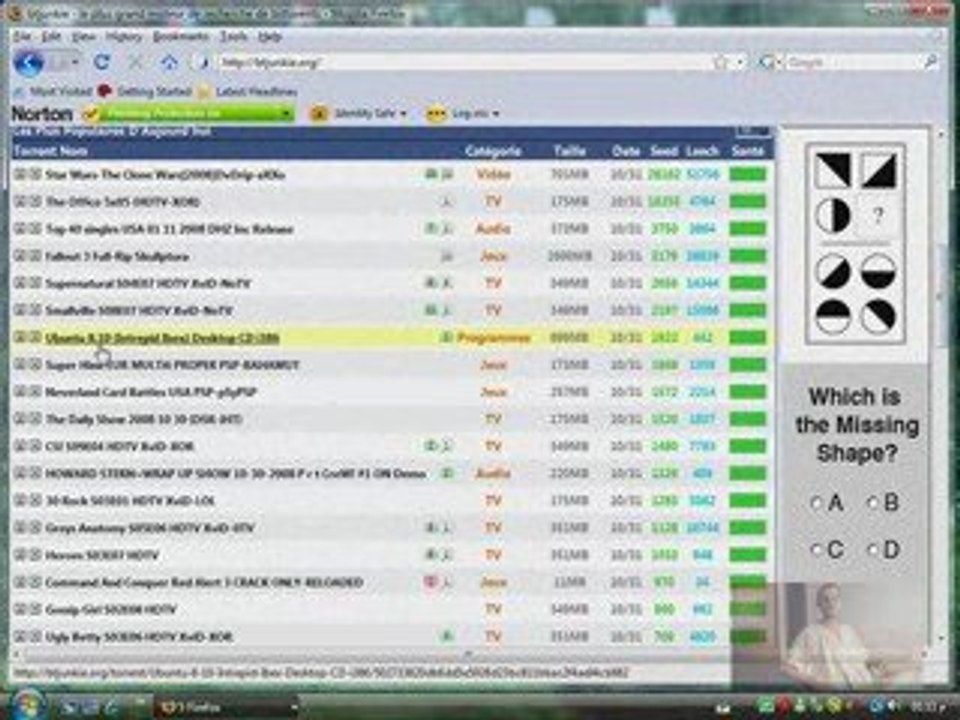Select answer B radio button
Viewport: 960px width, 720px height.
point(873,503)
